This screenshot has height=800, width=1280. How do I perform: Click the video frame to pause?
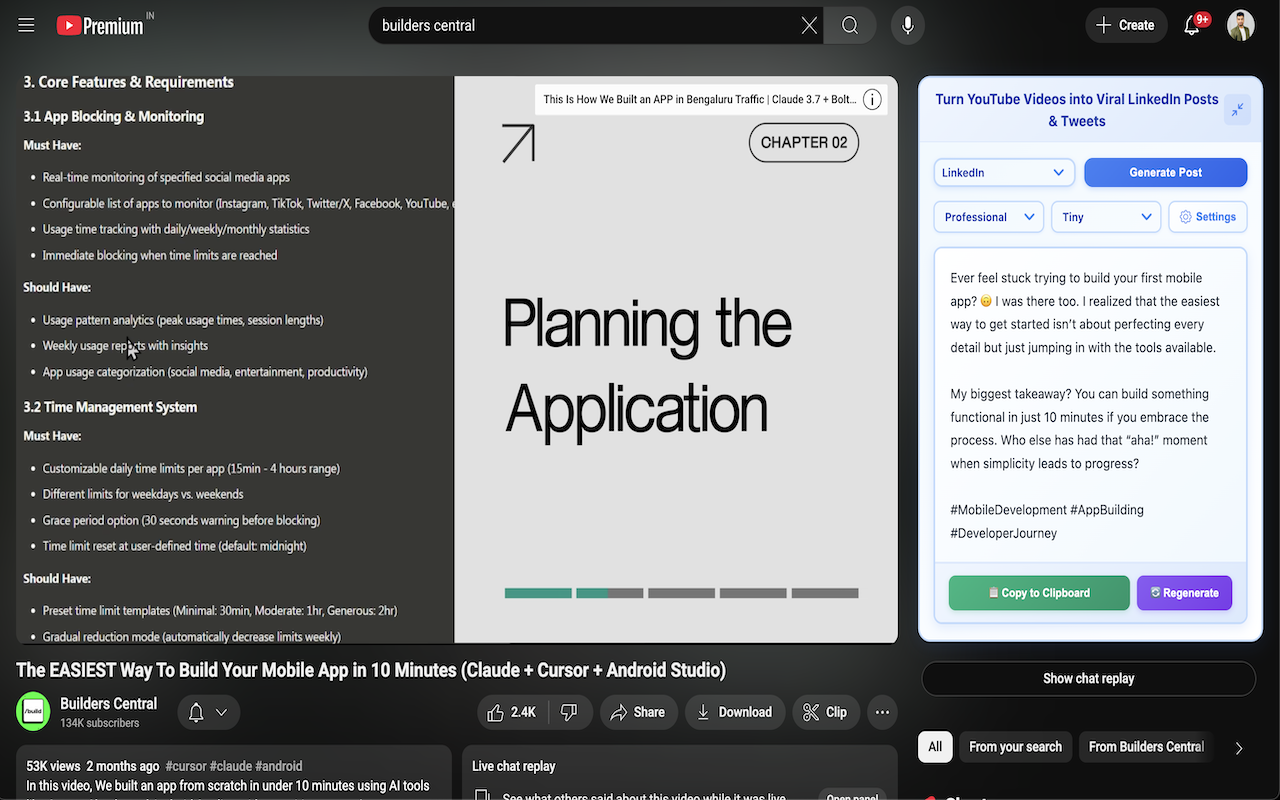tap(456, 360)
